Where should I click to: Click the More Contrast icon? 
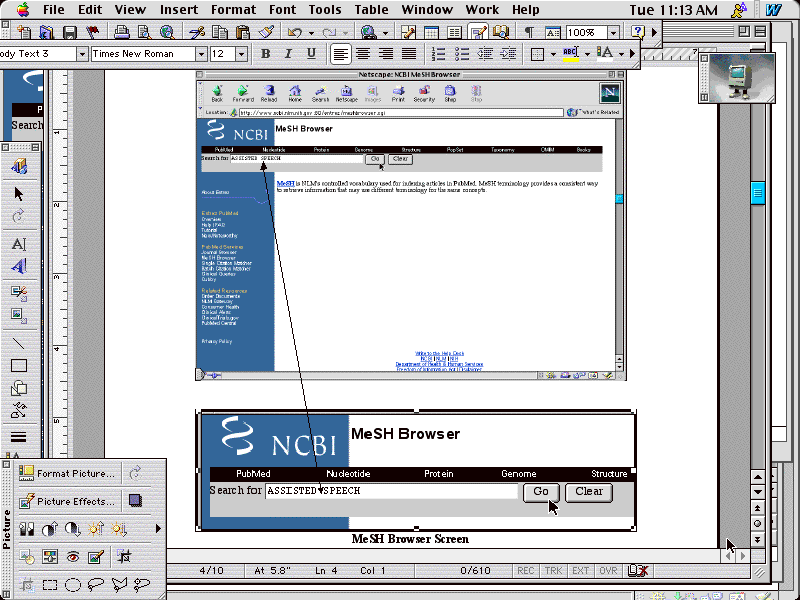coord(50,529)
